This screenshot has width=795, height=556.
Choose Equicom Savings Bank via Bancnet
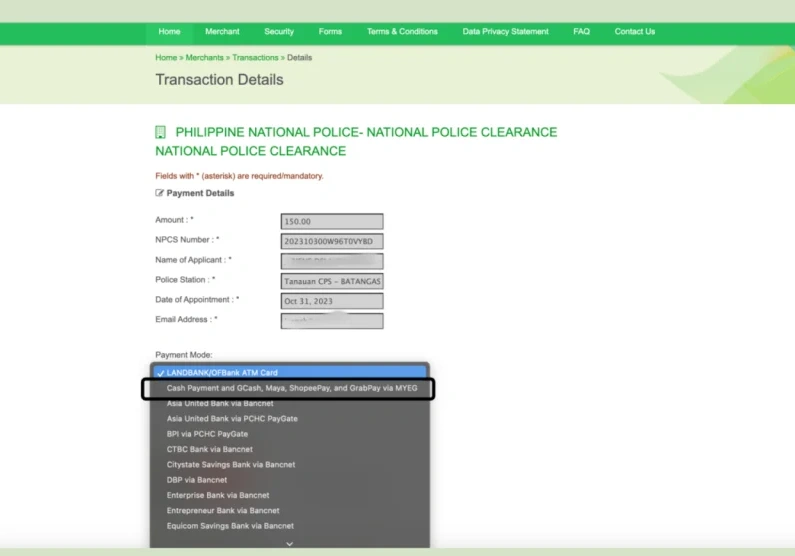tap(290, 526)
